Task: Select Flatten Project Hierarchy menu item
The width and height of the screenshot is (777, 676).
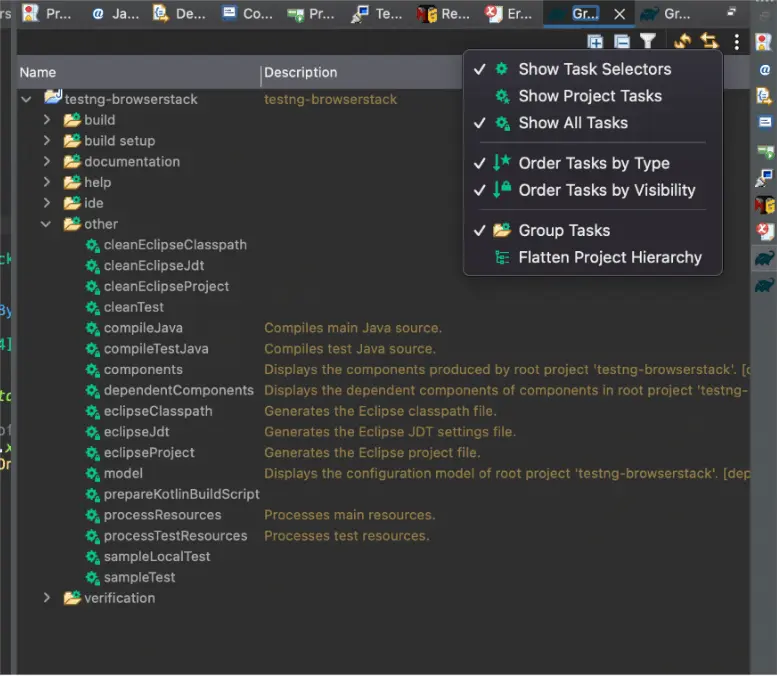Action: 609,257
